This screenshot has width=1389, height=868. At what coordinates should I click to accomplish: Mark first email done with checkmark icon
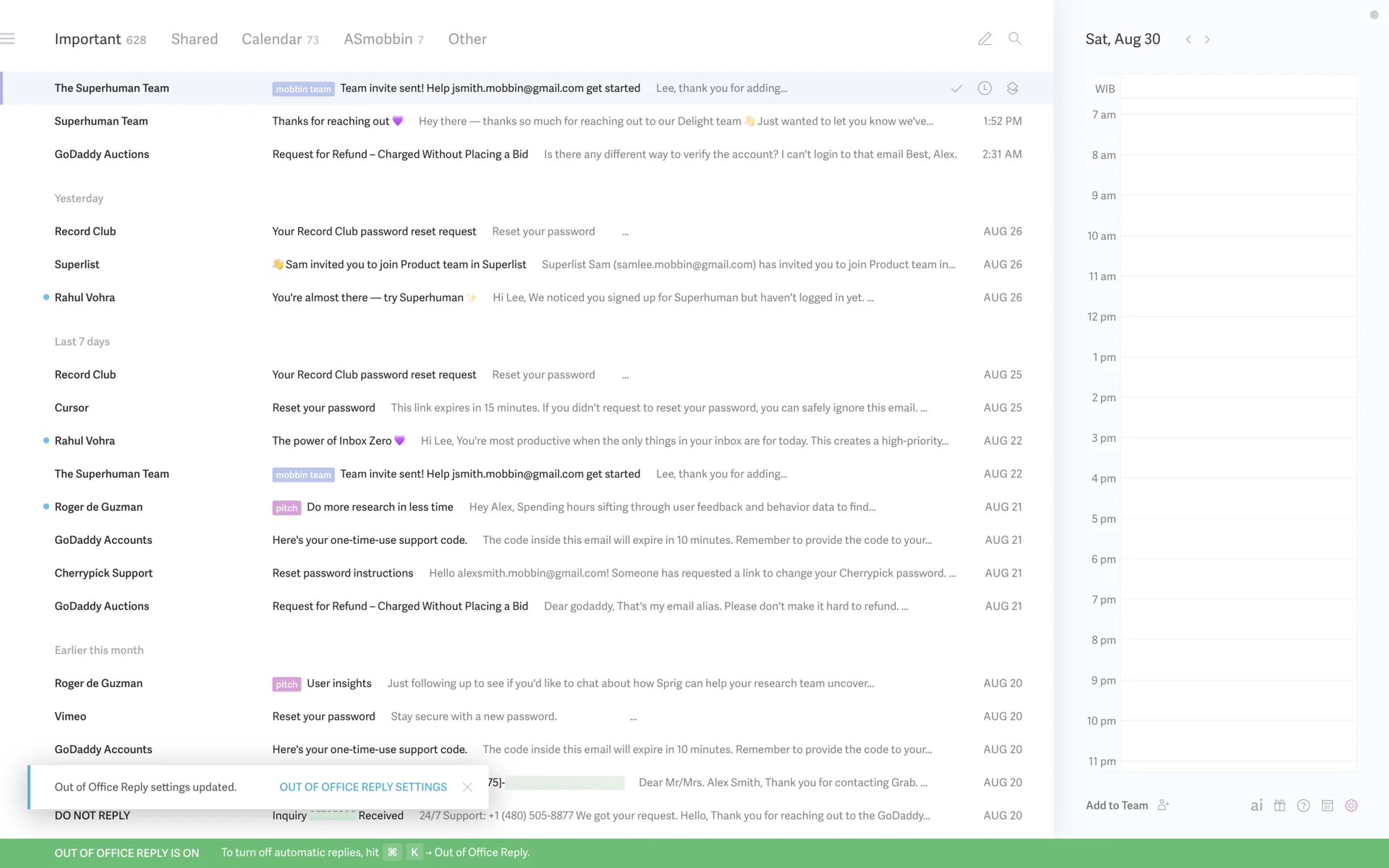pyautogui.click(x=956, y=88)
